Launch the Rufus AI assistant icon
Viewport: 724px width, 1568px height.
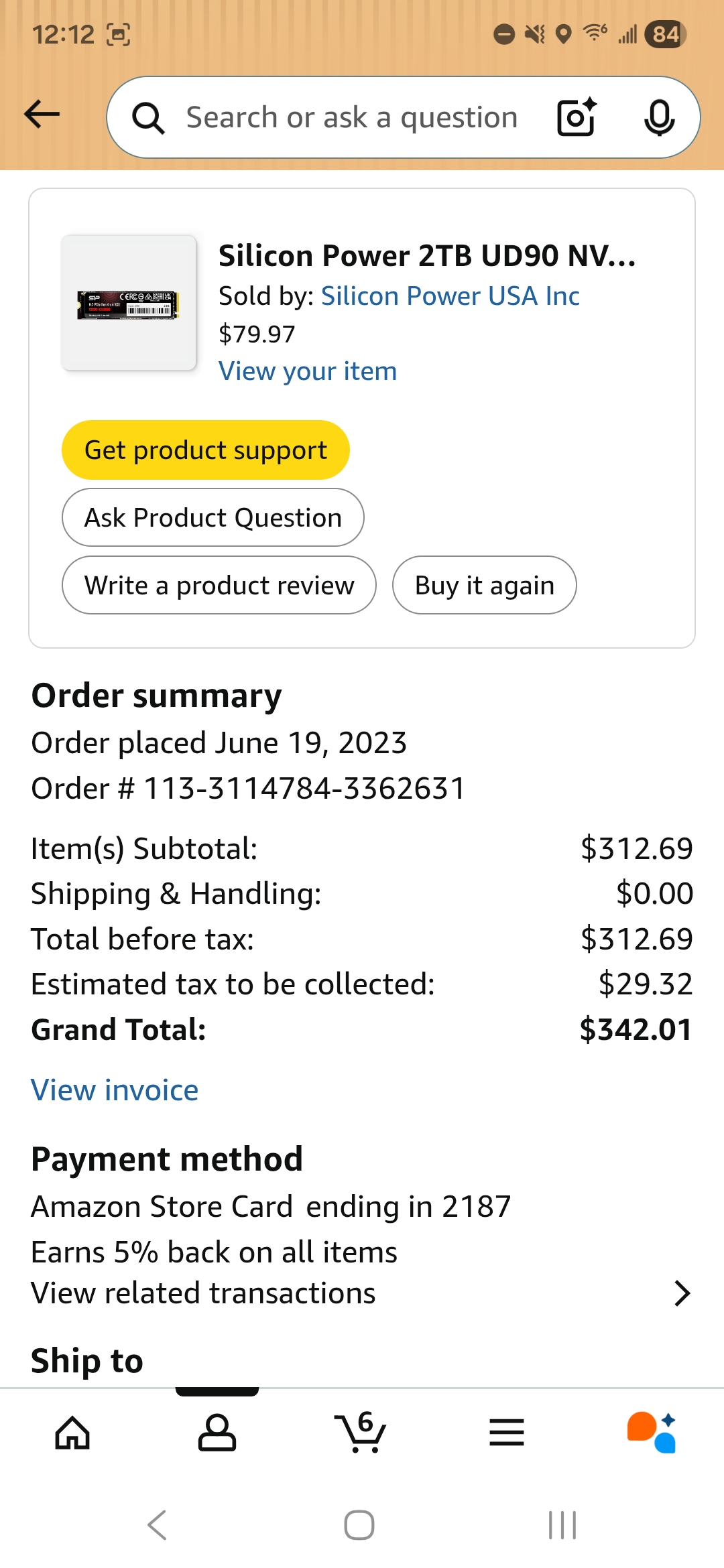pyautogui.click(x=652, y=1433)
